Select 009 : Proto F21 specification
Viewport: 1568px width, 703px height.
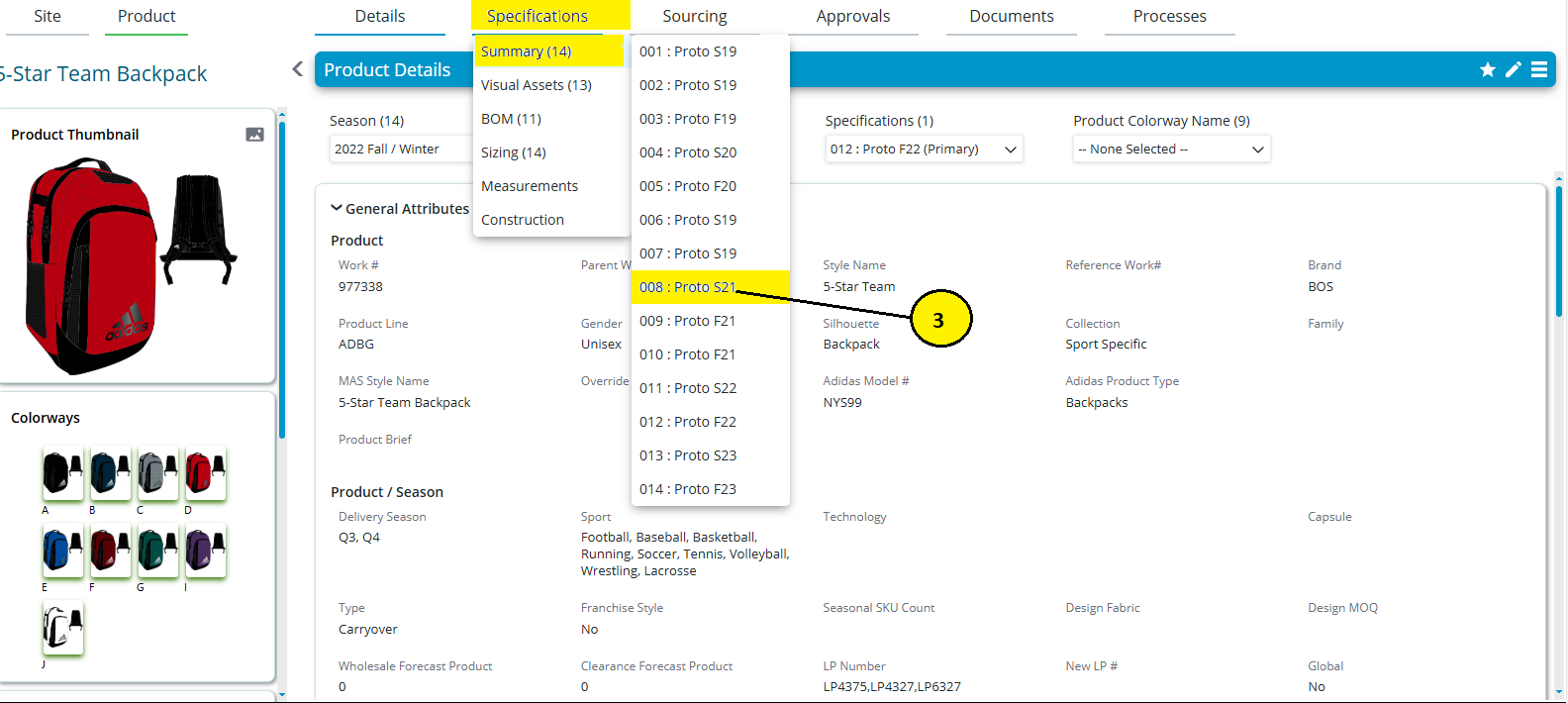coord(710,321)
